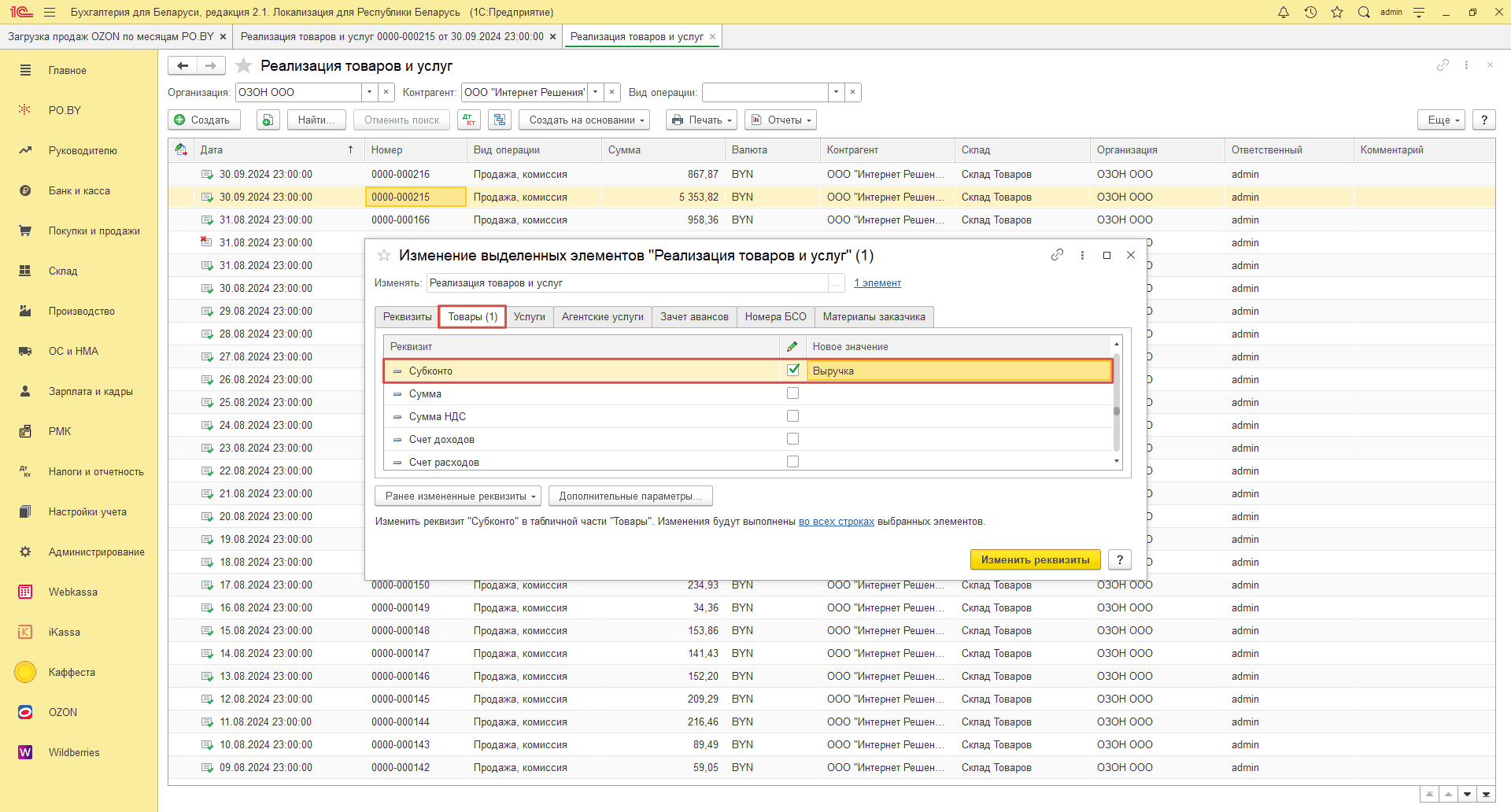Clear Организация filter with X button
Image resolution: width=1511 pixels, height=812 pixels.
click(386, 92)
